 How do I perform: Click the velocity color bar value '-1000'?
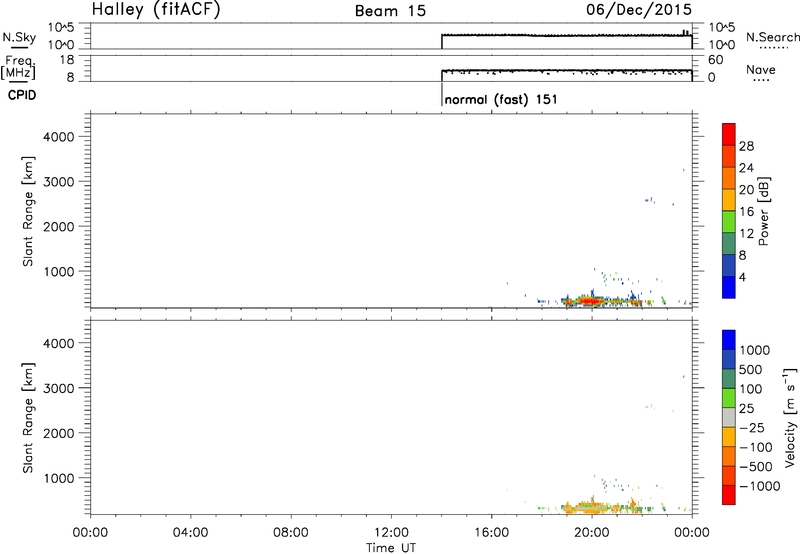(x=759, y=486)
